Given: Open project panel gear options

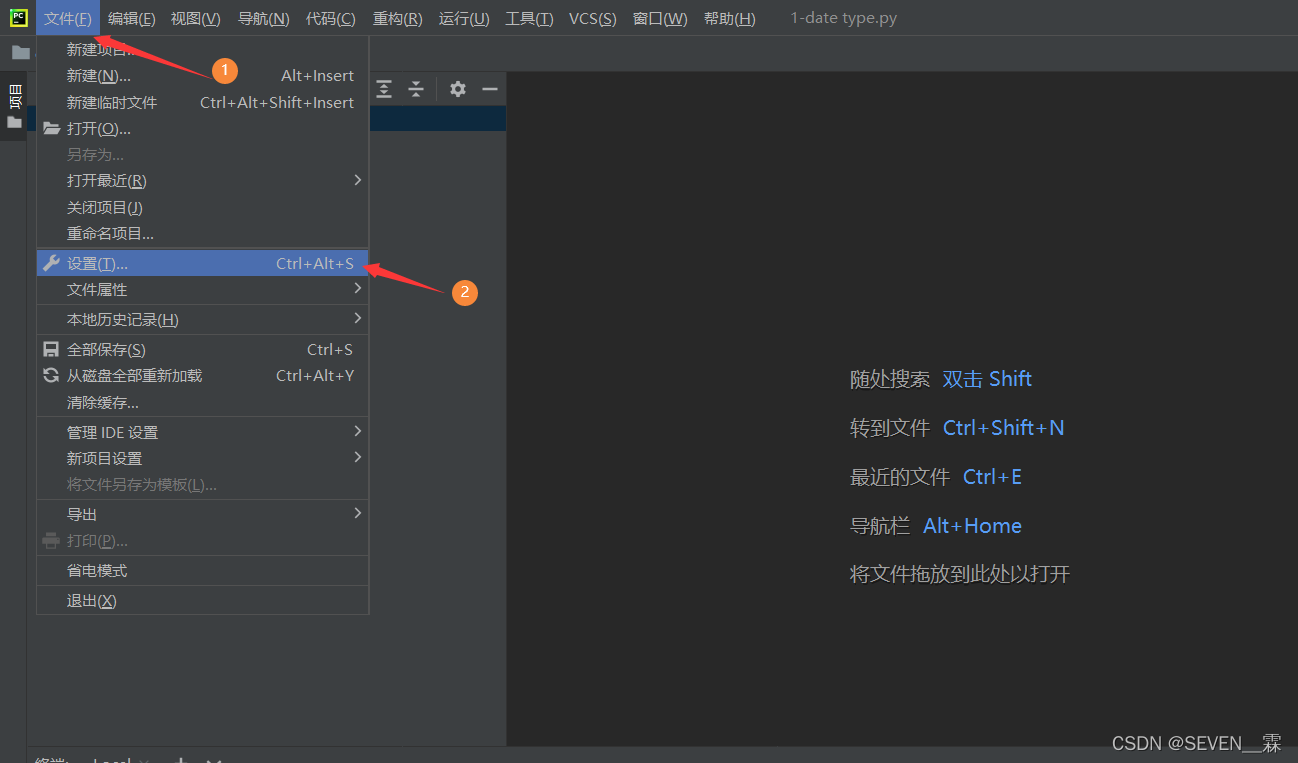Looking at the screenshot, I should click(x=458, y=89).
